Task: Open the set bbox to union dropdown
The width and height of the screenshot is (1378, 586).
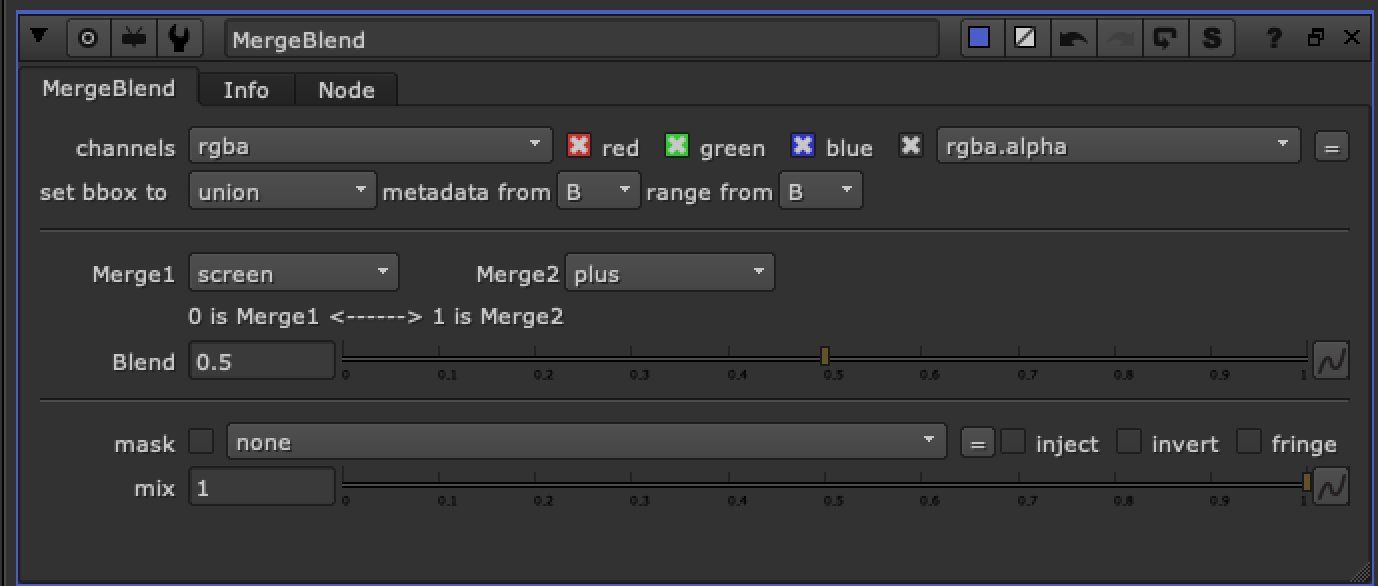Action: tap(281, 190)
